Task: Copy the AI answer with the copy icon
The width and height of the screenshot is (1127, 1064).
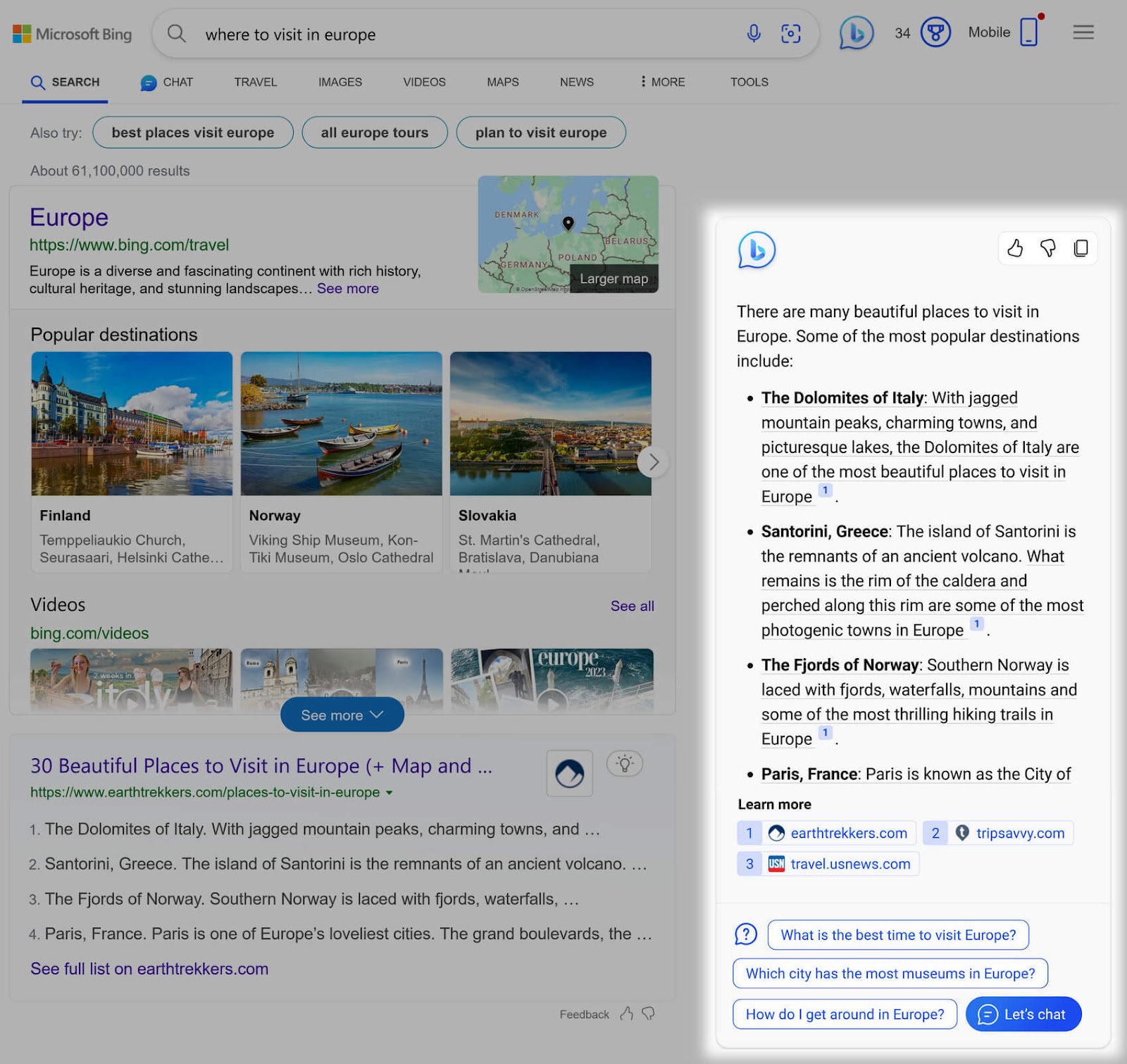Action: pyautogui.click(x=1081, y=248)
